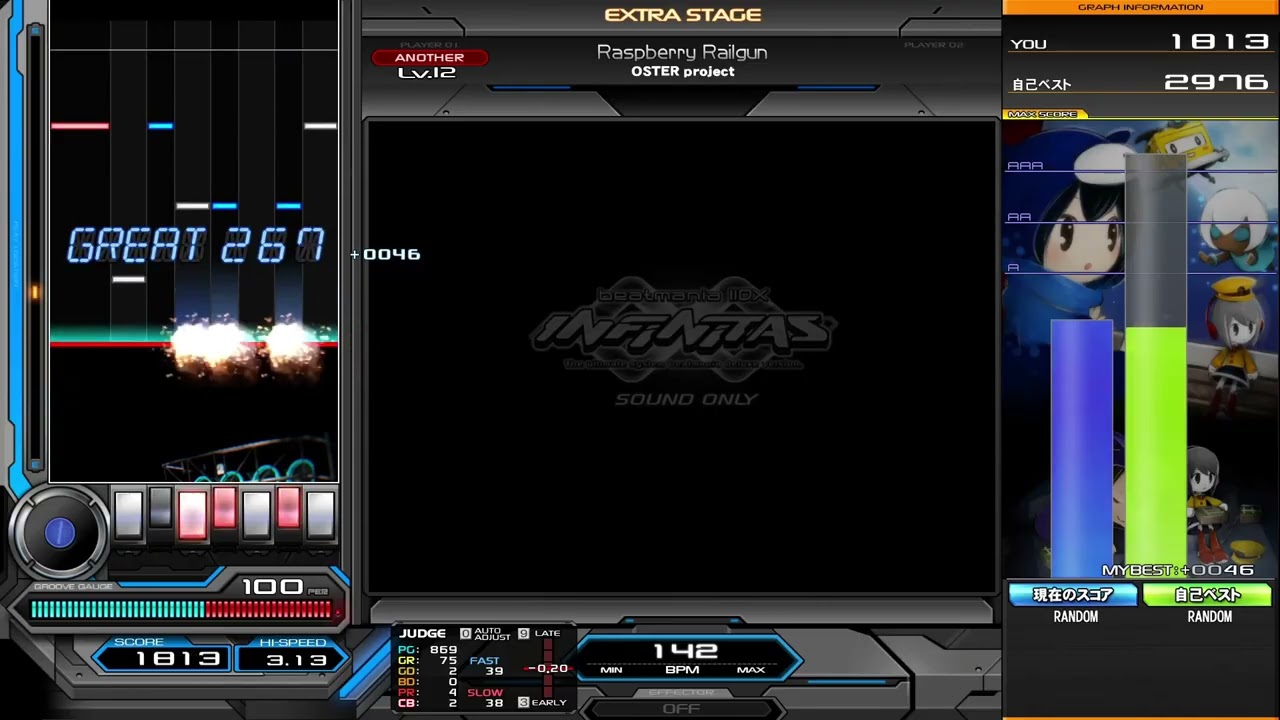This screenshot has height=720, width=1280.
Task: Click the '0' key icon beside AUTO ADJUST
Action: 465,634
